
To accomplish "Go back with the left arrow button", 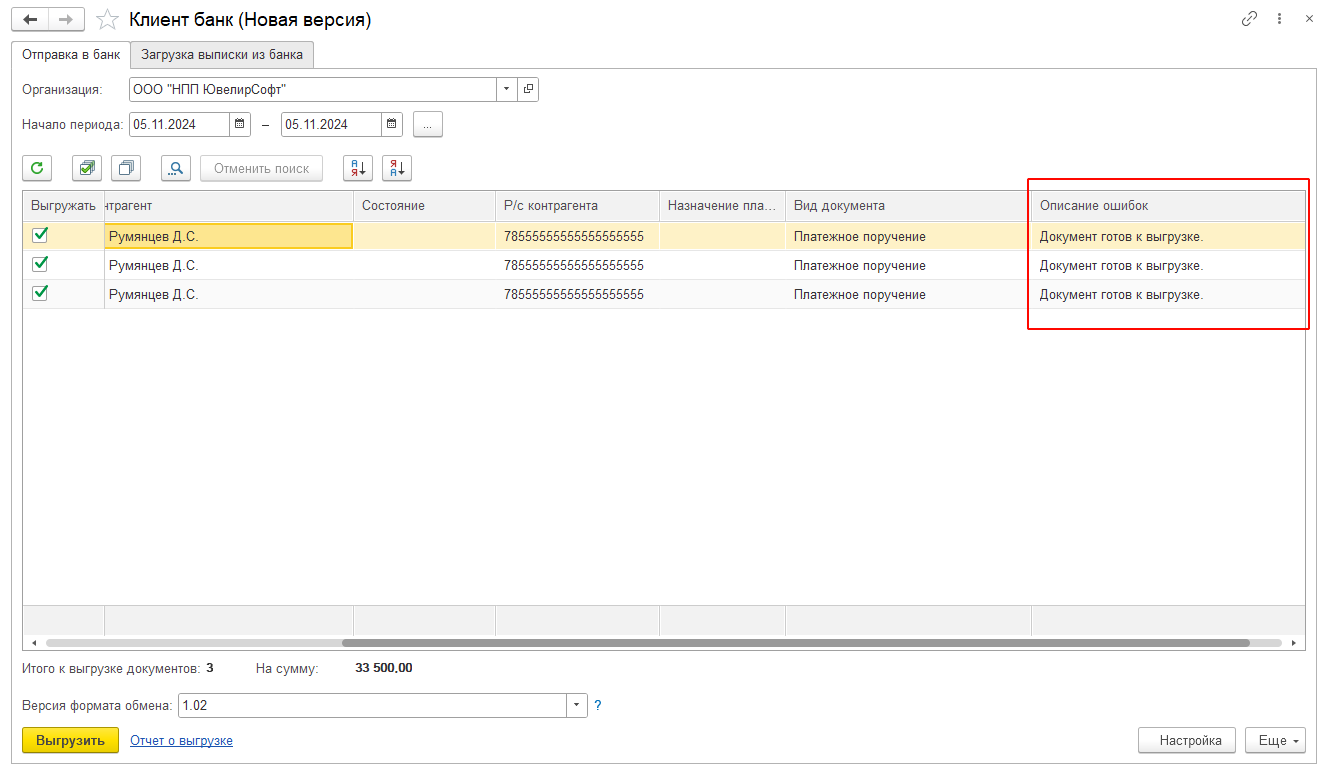I will click(30, 20).
